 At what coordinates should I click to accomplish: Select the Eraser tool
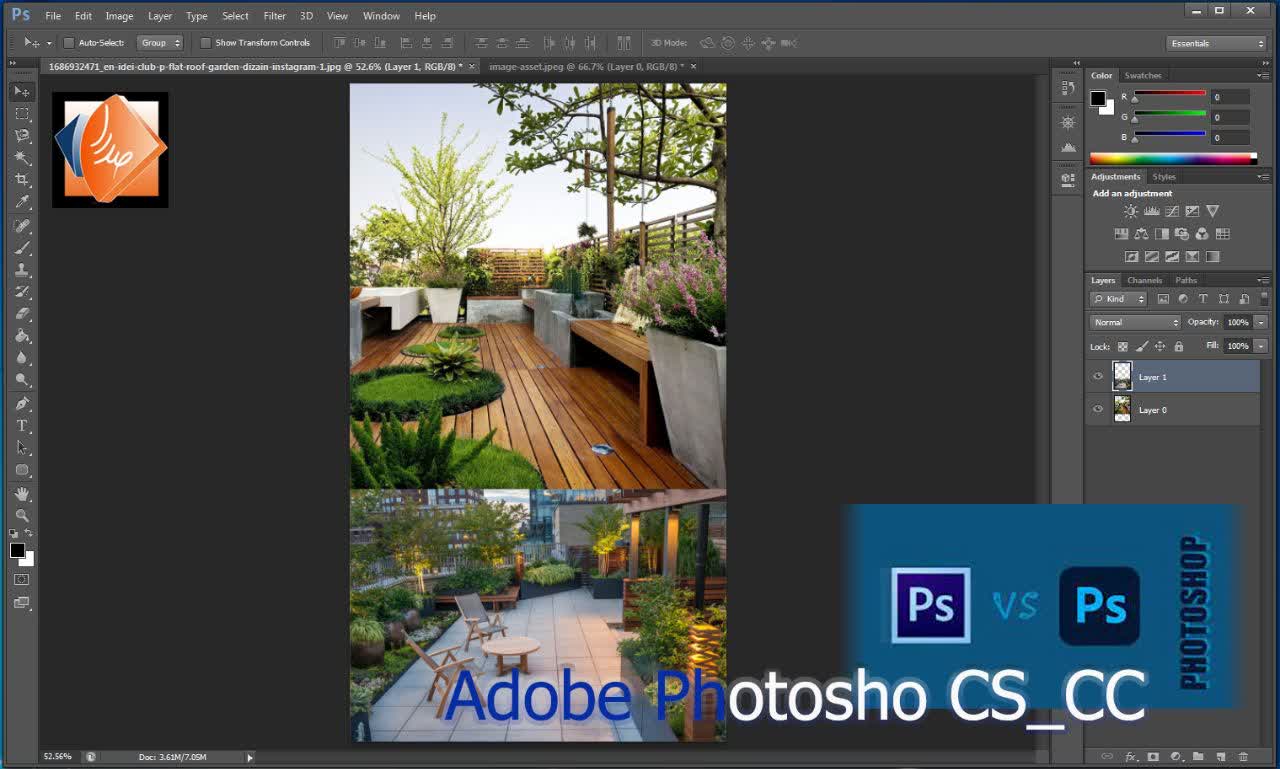[x=22, y=314]
